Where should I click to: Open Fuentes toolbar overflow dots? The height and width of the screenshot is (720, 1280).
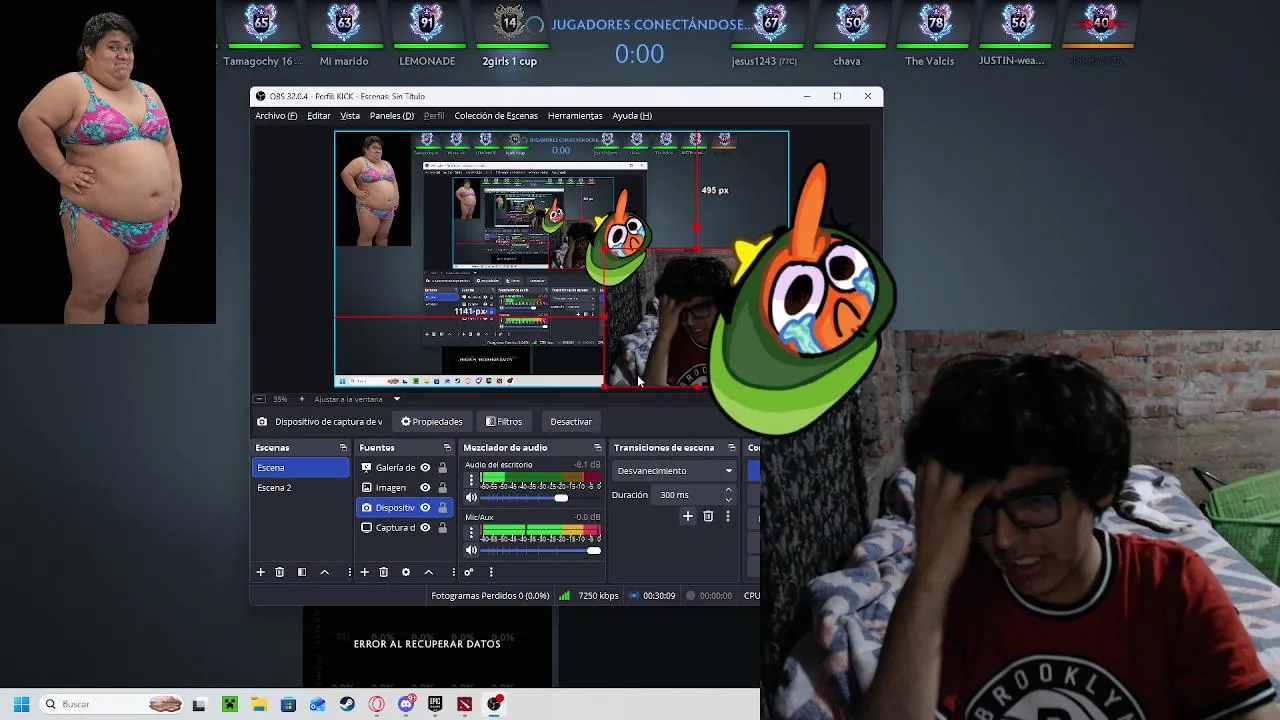pos(453,572)
